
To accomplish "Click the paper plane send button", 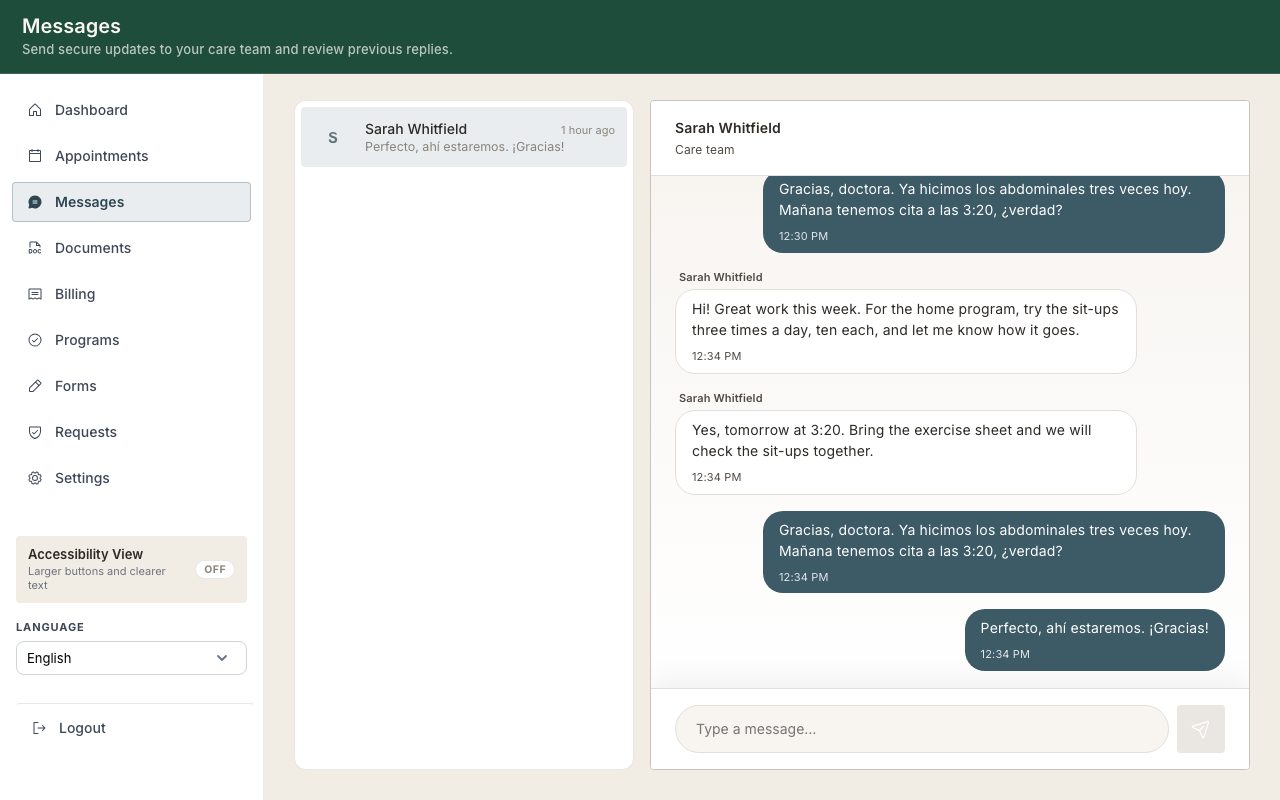I will pos(1201,729).
